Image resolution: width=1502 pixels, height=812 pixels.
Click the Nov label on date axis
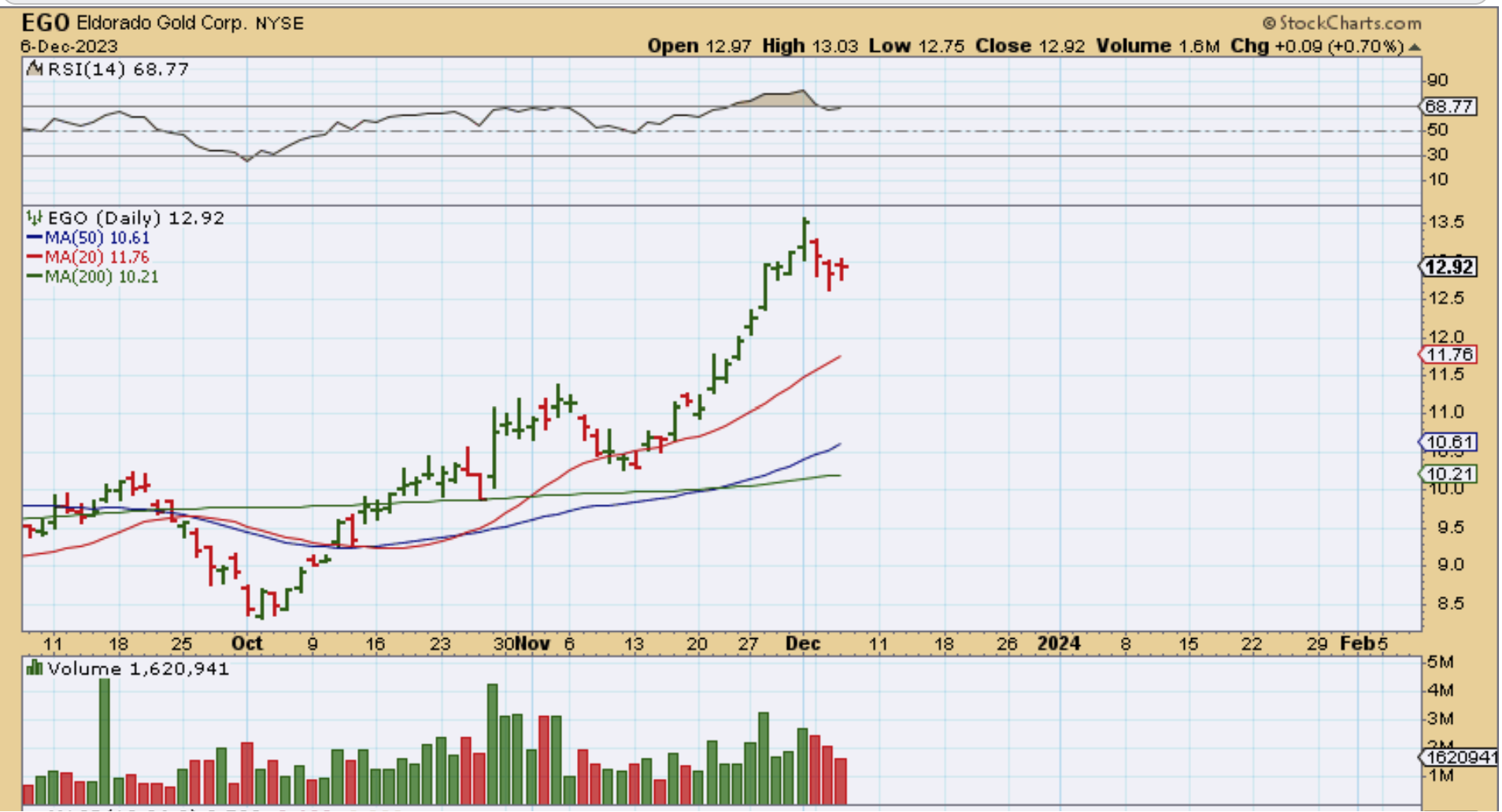(533, 644)
